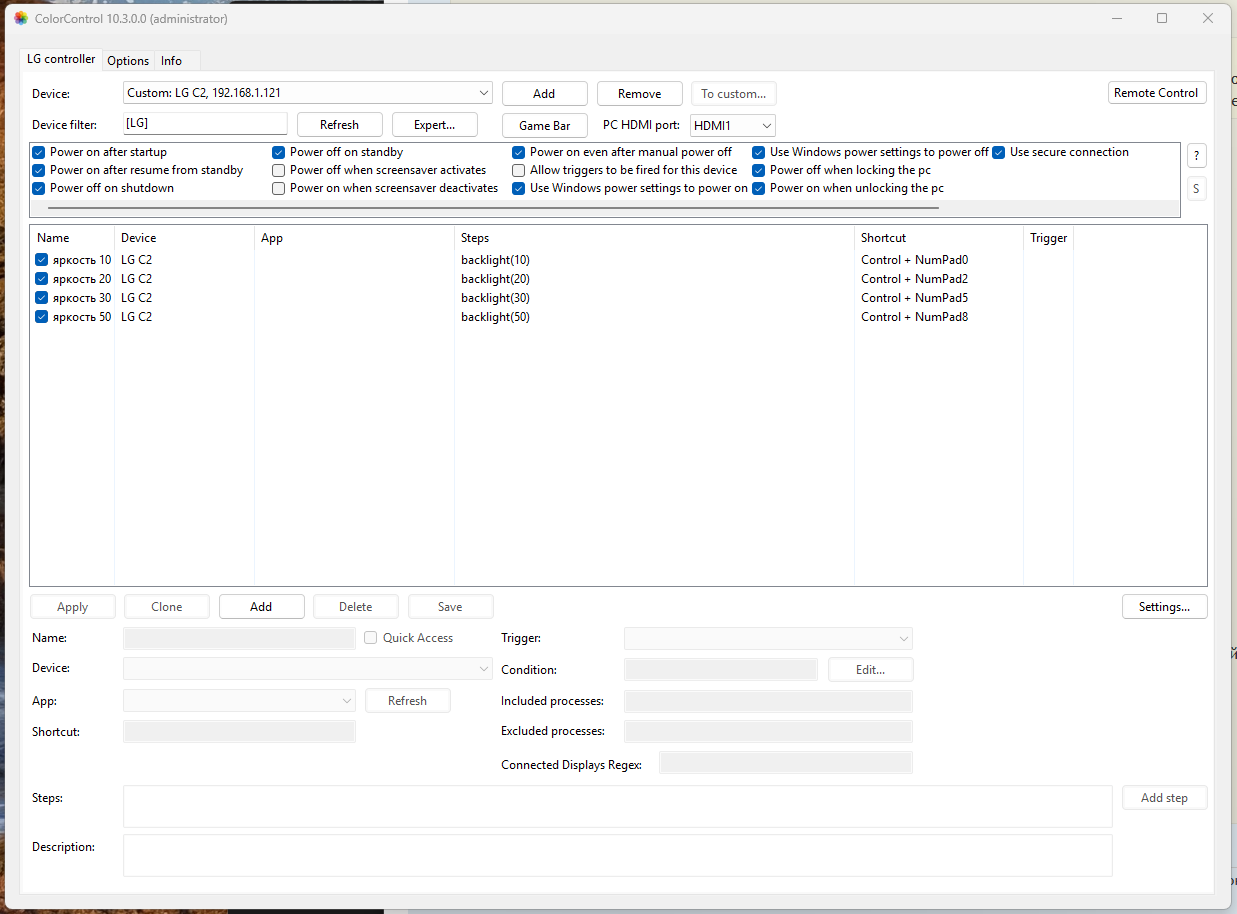Switch to the Options tab
Viewport: 1237px width, 914px height.
pos(128,61)
